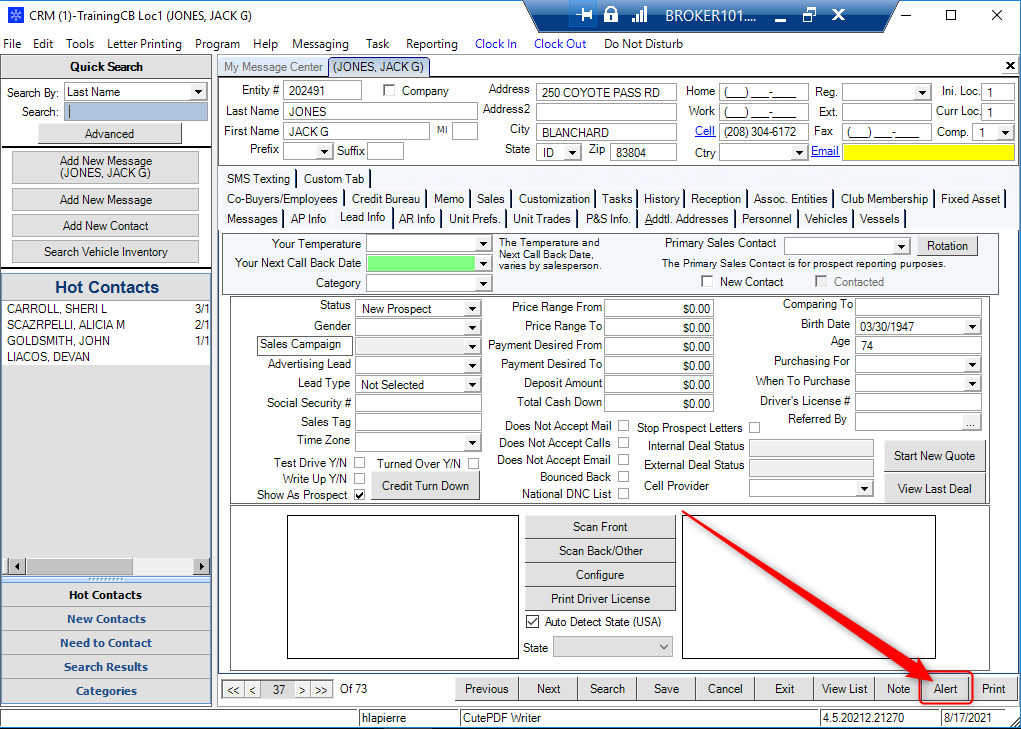Click the left arrow of the Hot Contacts scrollbar

(16, 566)
